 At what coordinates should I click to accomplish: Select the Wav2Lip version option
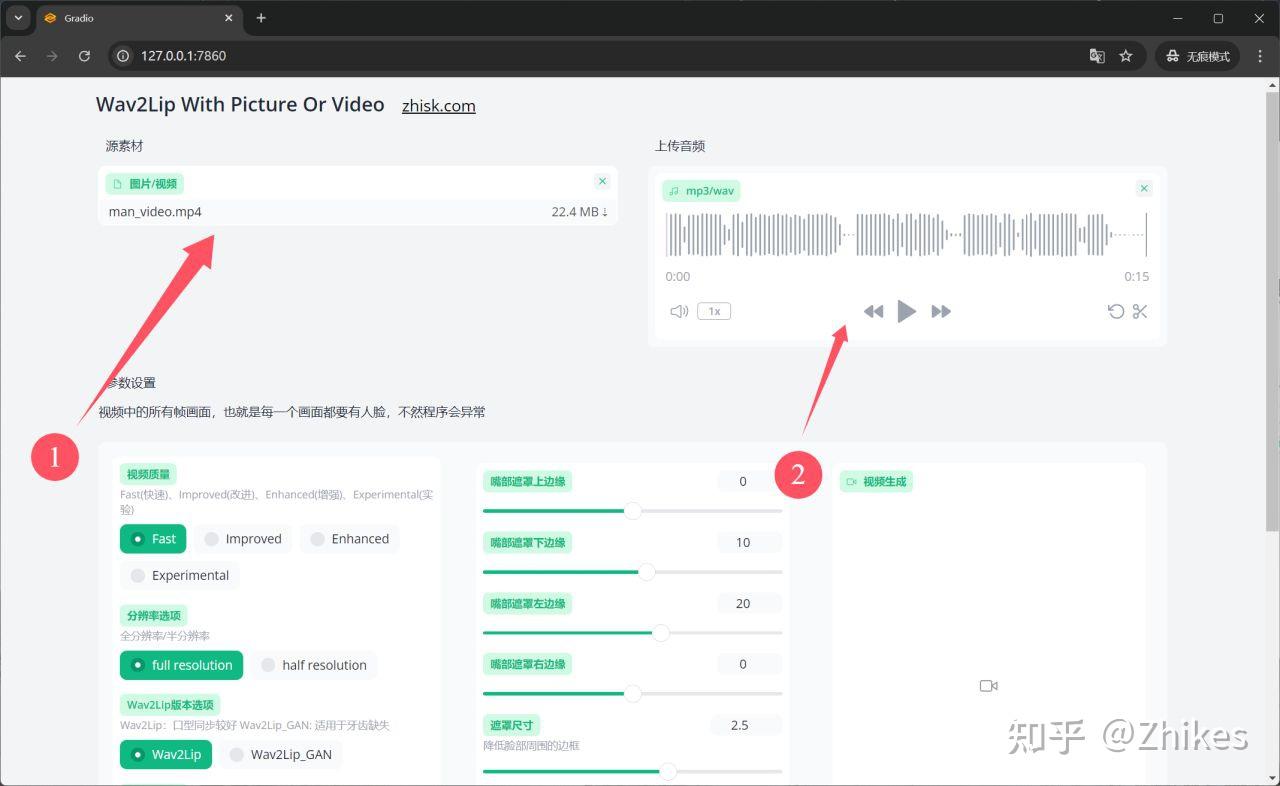pos(166,754)
